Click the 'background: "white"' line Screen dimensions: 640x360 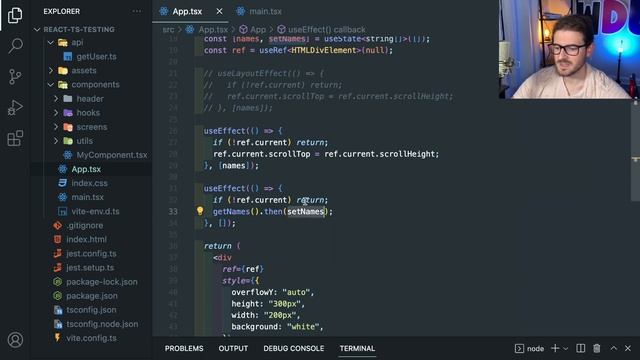[x=277, y=327]
